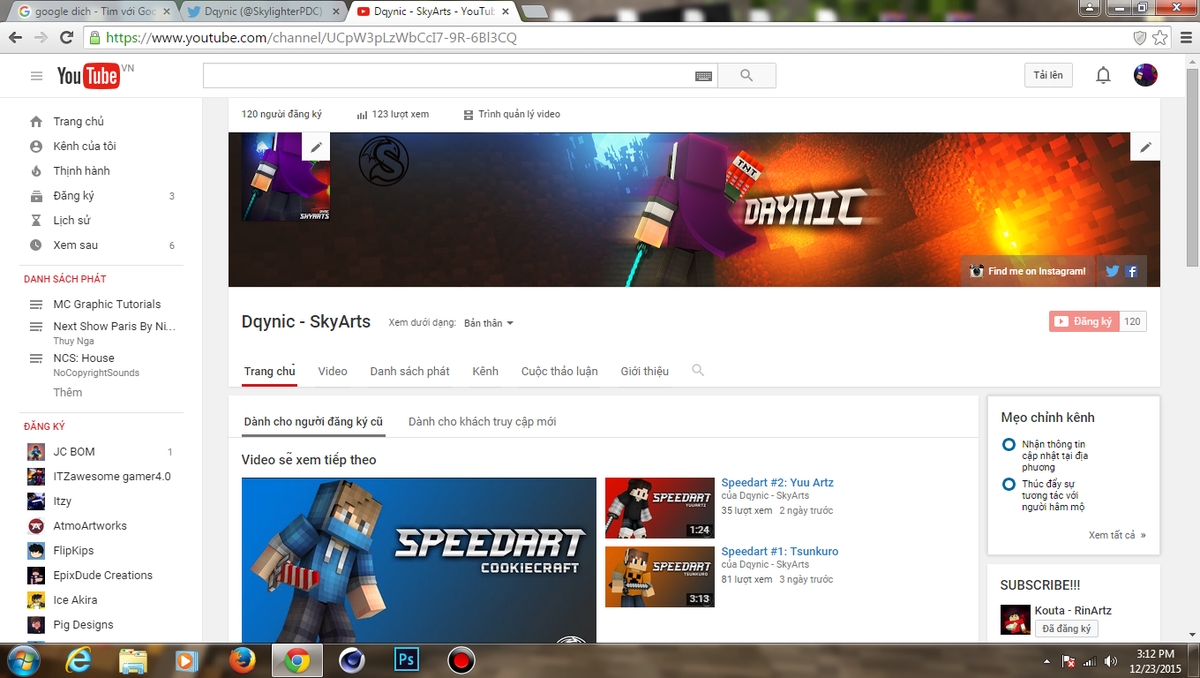Expand Thêm under playlists
The height and width of the screenshot is (678, 1200).
coord(68,392)
